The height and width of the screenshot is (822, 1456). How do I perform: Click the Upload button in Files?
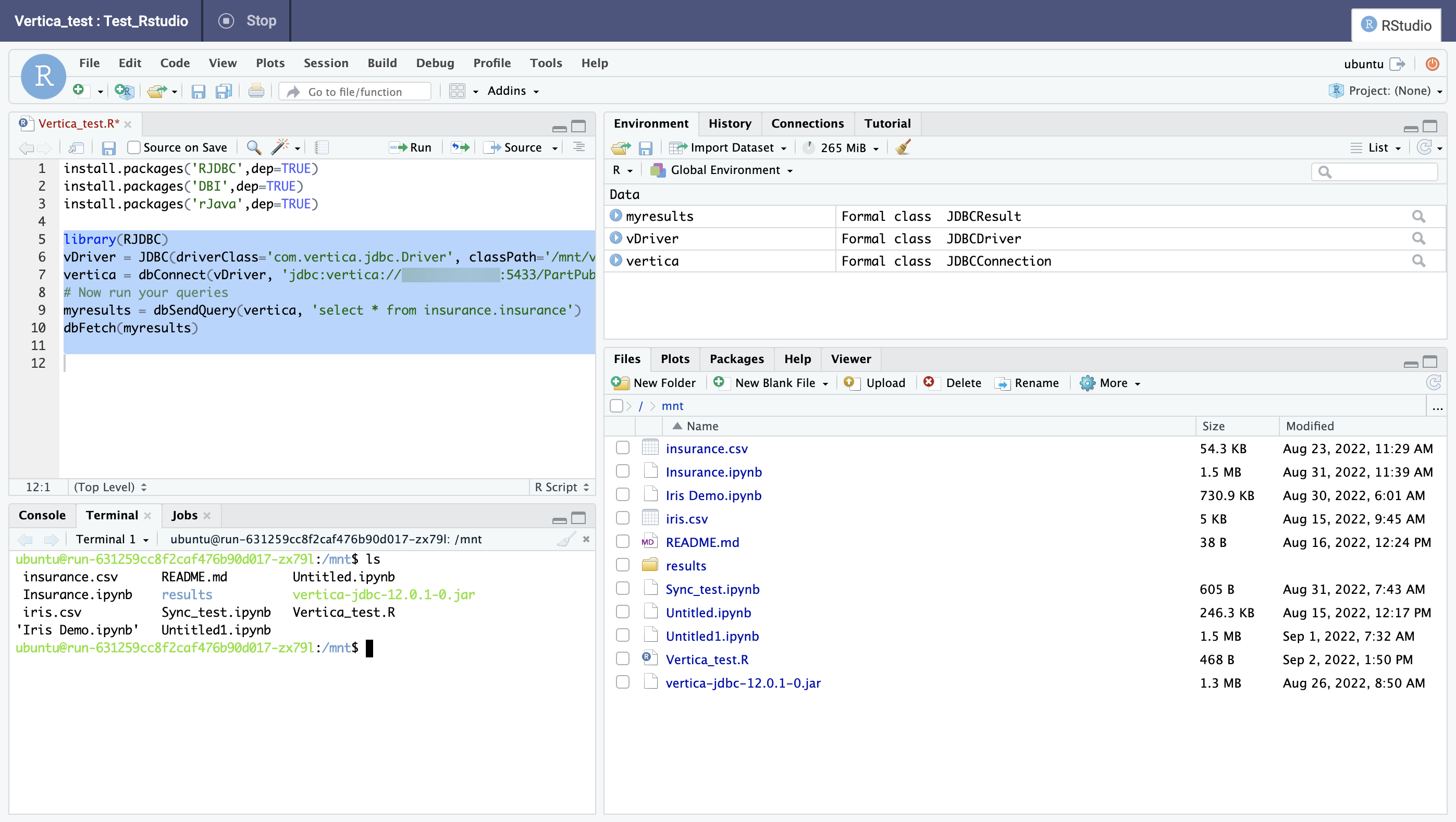(874, 383)
